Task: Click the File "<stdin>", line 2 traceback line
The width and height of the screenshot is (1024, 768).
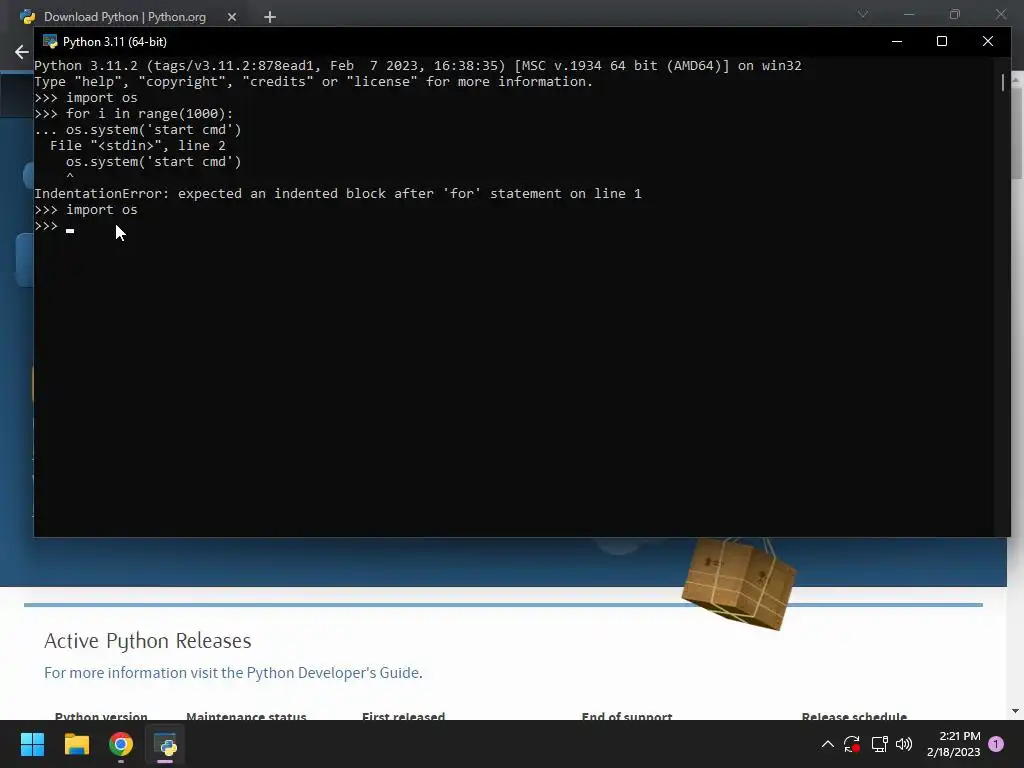Action: [138, 146]
